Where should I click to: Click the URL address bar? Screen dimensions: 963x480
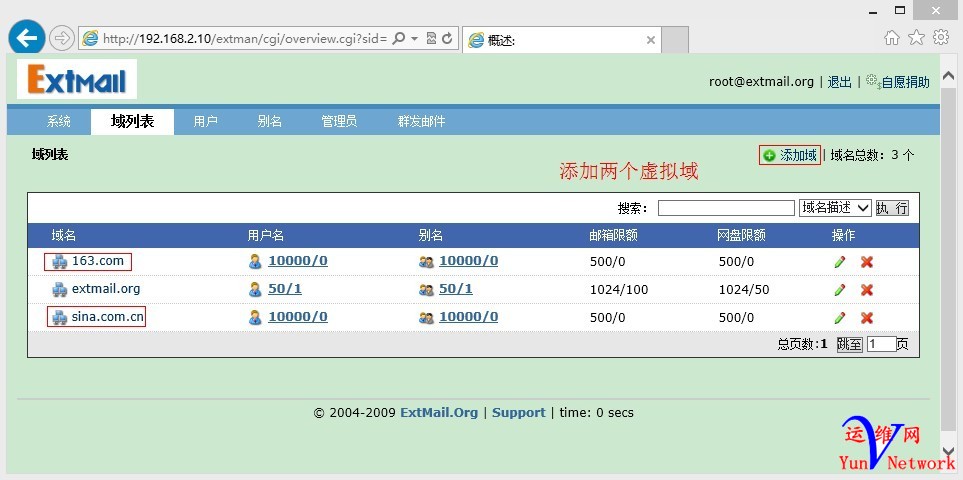244,39
